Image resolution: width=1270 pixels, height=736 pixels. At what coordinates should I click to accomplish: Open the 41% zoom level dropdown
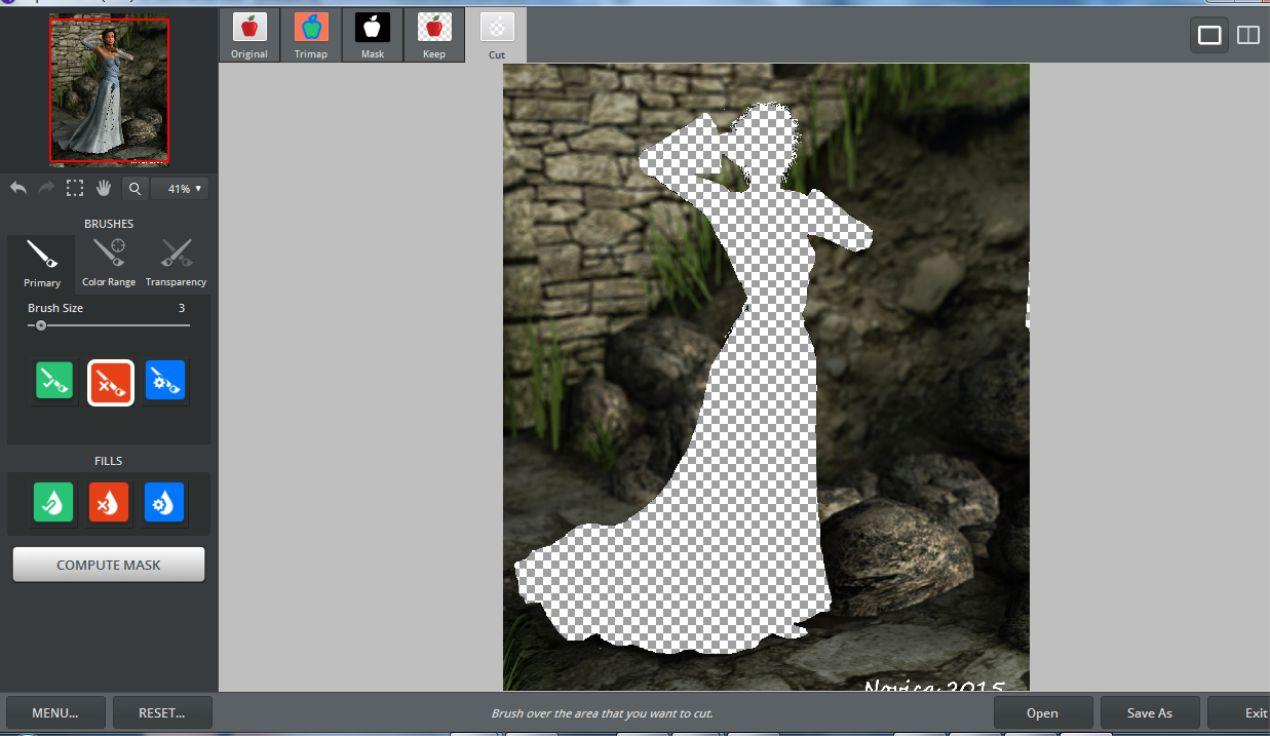(x=180, y=188)
